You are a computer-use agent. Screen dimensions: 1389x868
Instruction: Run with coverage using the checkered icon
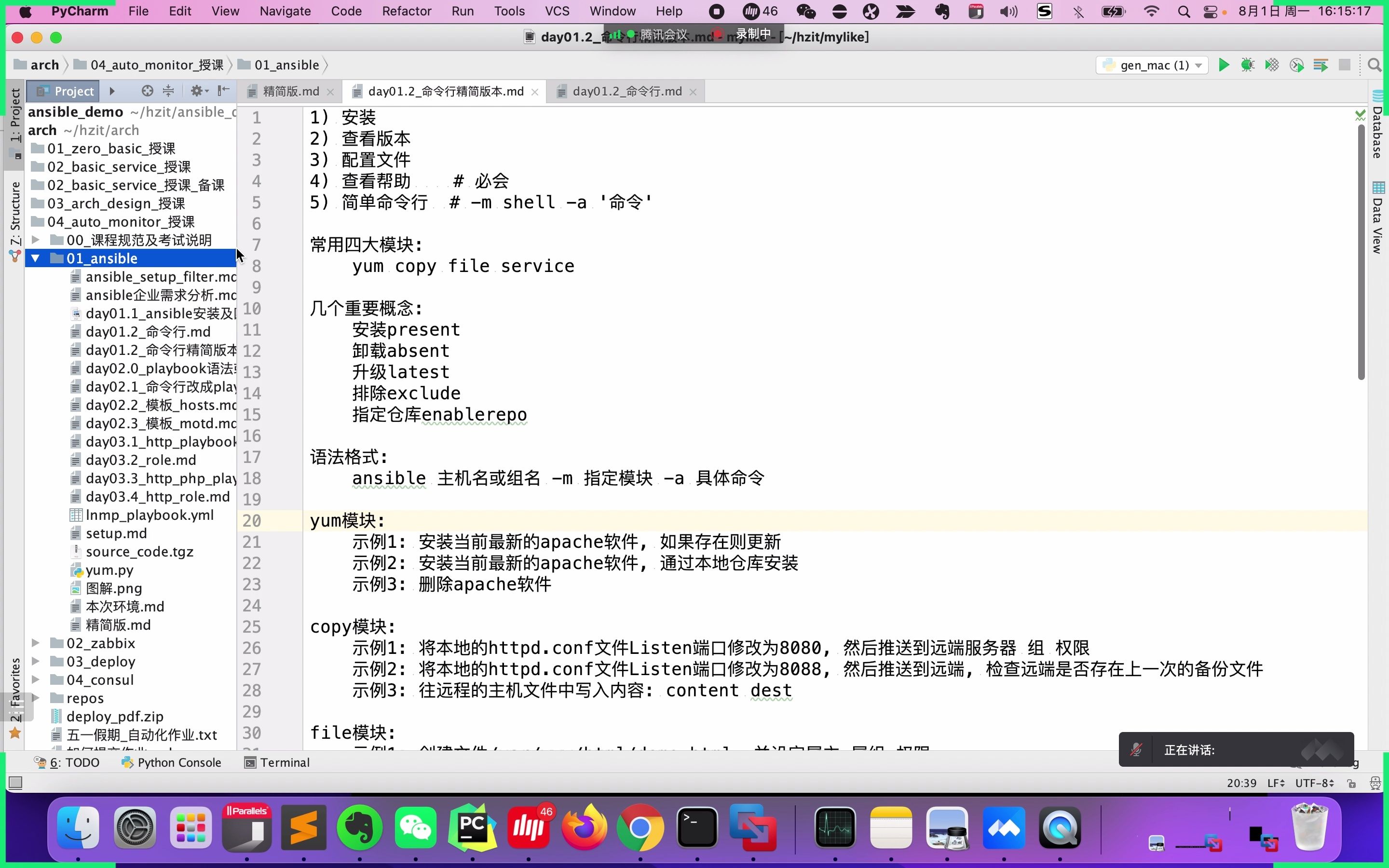pyautogui.click(x=1272, y=65)
